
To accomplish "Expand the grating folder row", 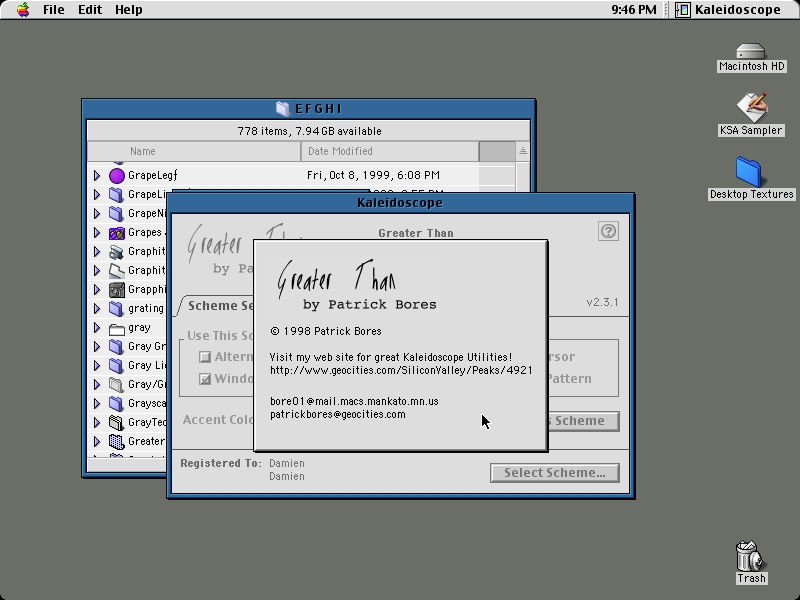I will click(97, 309).
